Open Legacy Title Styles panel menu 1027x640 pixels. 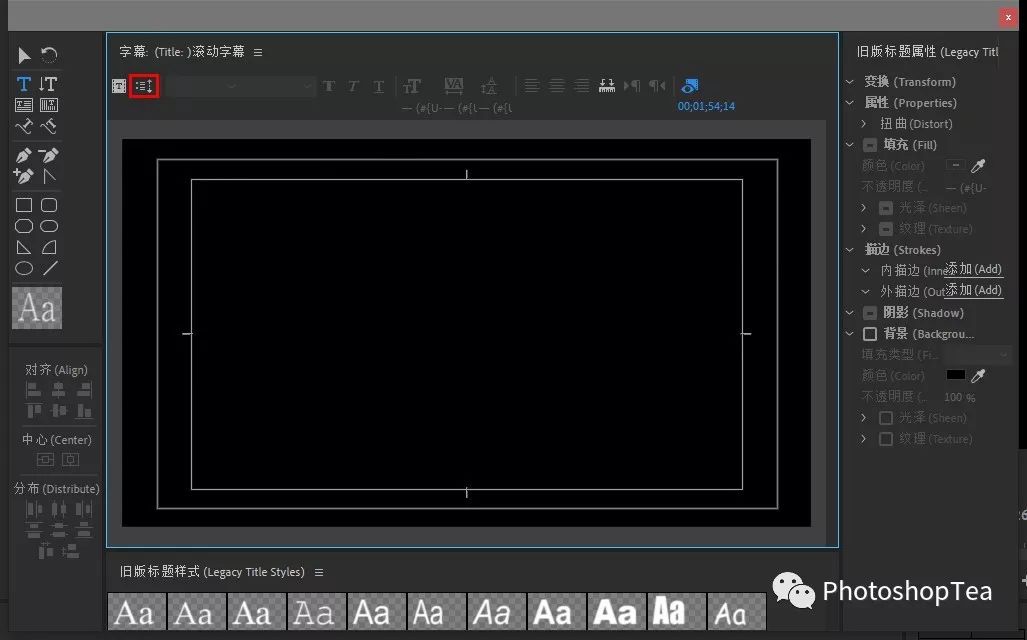pos(319,573)
